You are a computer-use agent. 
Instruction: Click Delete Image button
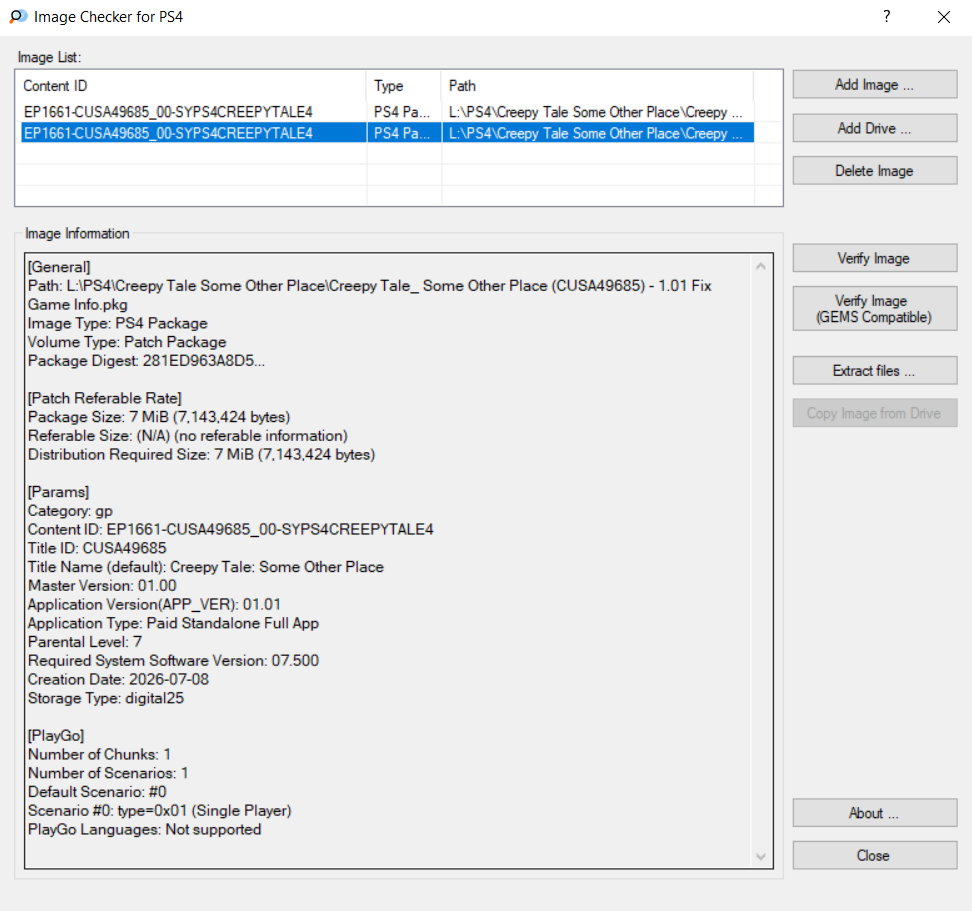pos(874,170)
